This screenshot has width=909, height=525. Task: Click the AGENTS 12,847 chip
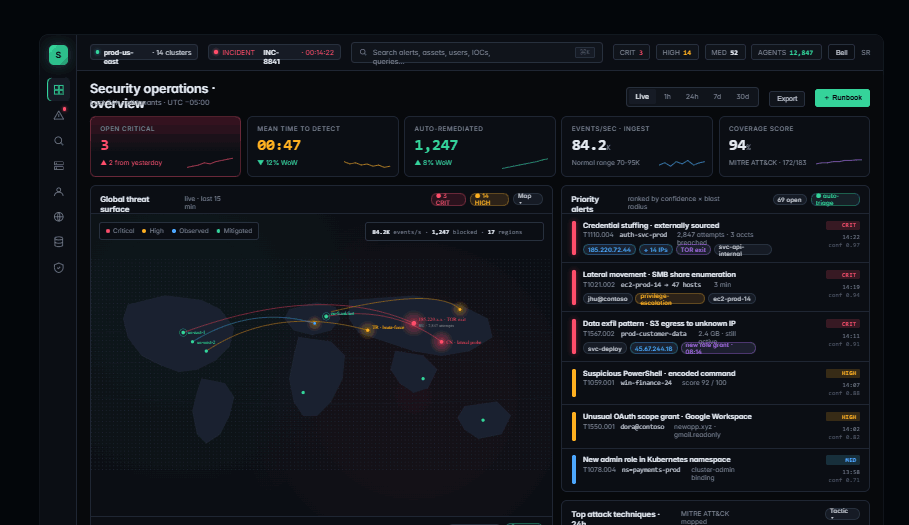click(x=786, y=53)
